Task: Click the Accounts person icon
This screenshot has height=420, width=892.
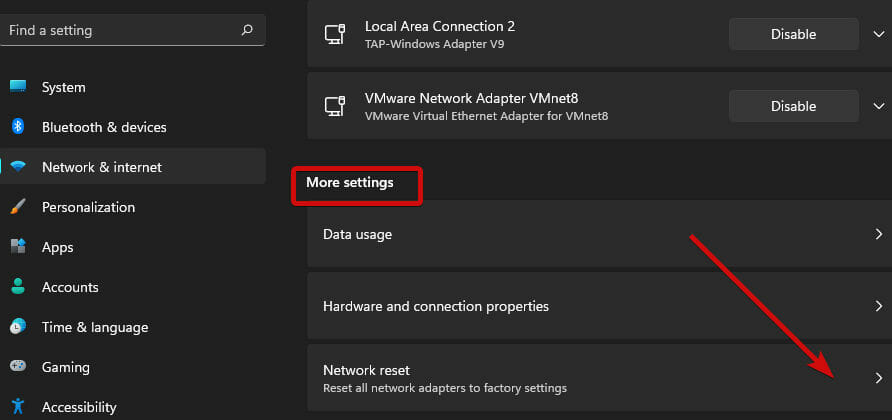Action: tap(18, 286)
